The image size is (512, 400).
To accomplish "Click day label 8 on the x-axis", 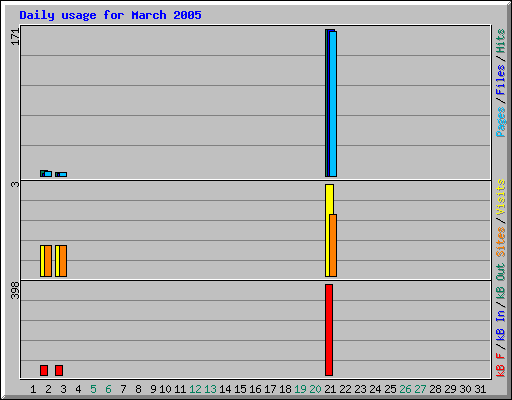I will tap(138, 389).
